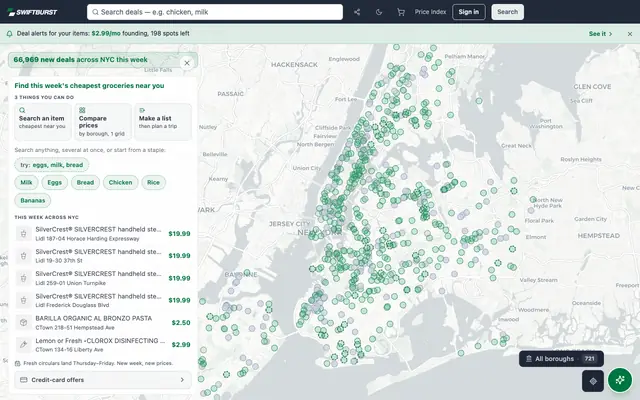Screen dimensions: 640x400
Task: Select the Search an item card
Action: 43,122
